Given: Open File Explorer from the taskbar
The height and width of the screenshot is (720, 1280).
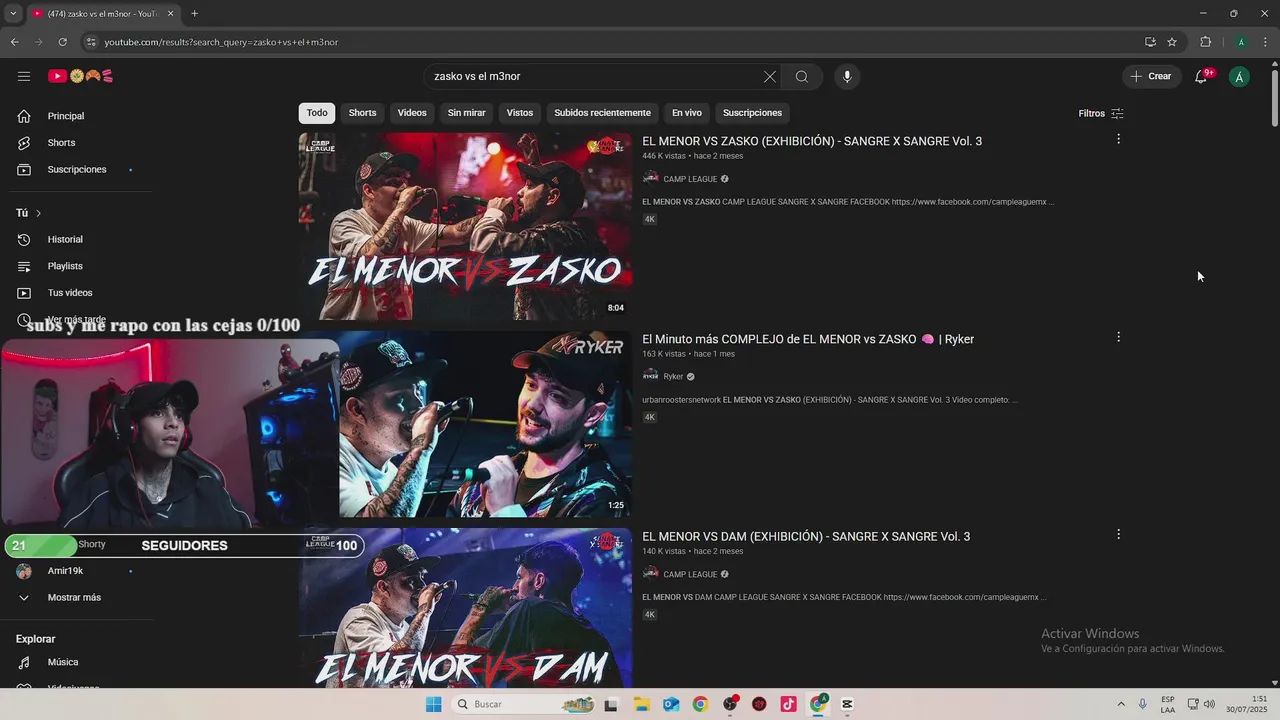Looking at the screenshot, I should 641,704.
